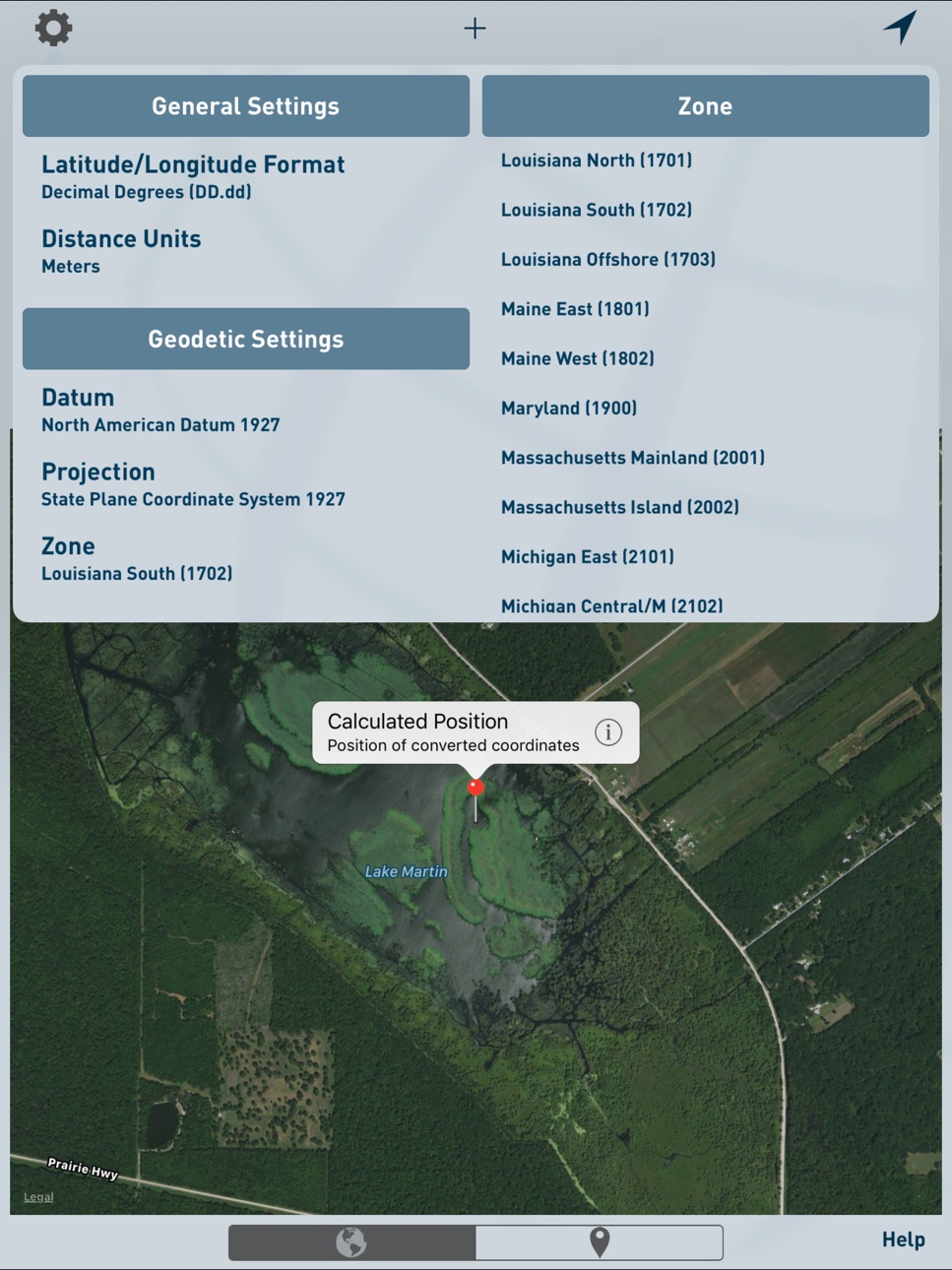
Task: Select Massachusetts Island (2002) zone
Action: pyautogui.click(x=620, y=507)
